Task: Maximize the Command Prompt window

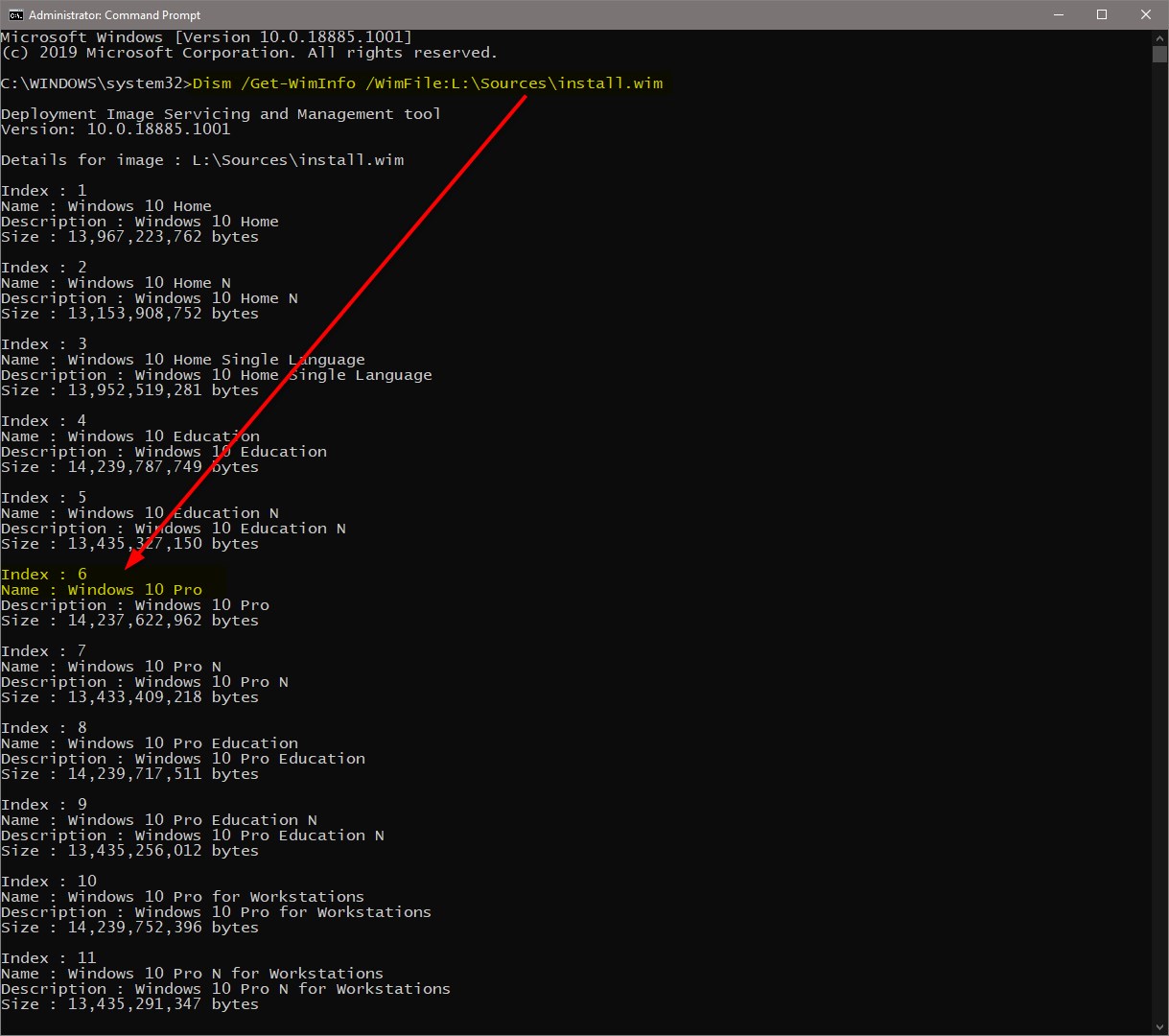Action: (1102, 14)
